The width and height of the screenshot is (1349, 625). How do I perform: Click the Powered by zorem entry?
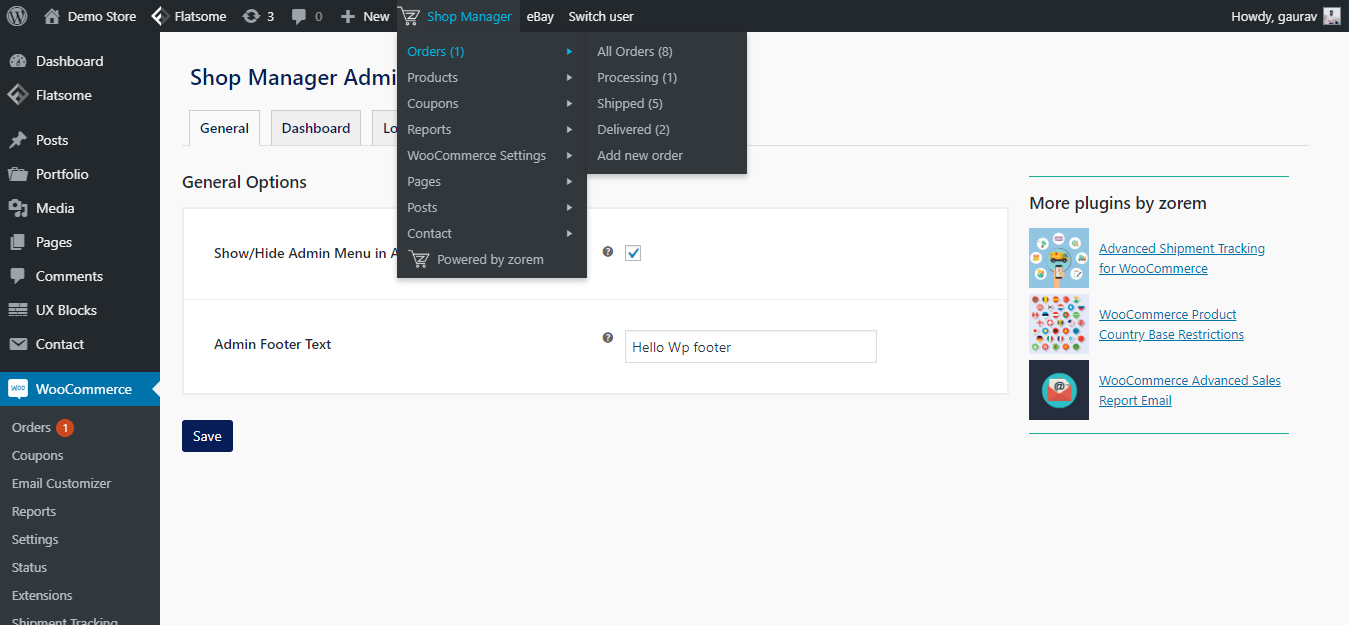point(492,259)
